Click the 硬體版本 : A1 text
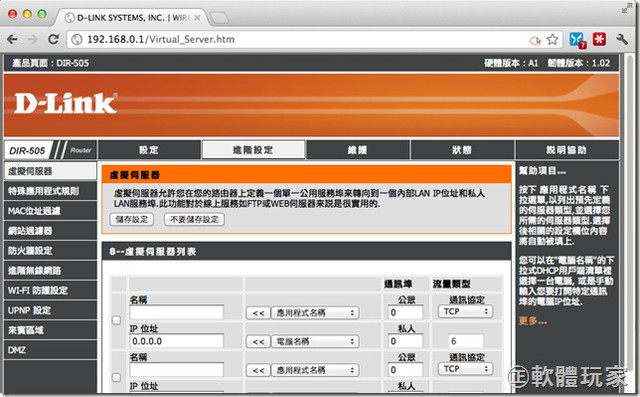This screenshot has height=397, width=640. click(x=511, y=63)
